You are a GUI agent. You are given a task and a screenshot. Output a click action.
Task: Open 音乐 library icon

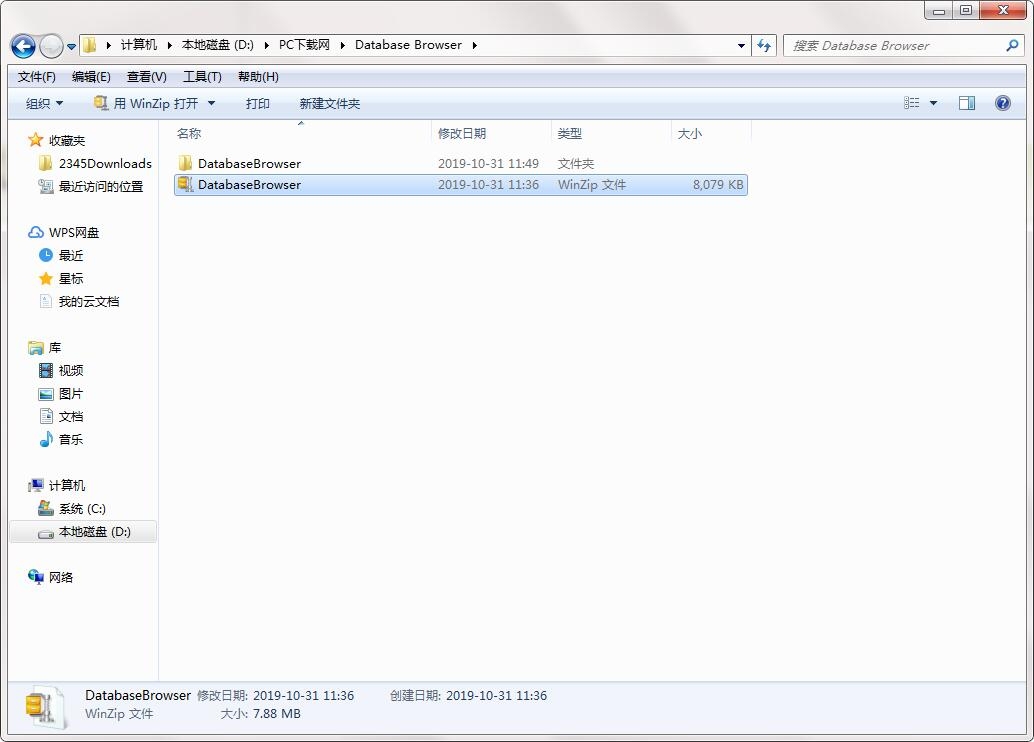click(46, 439)
